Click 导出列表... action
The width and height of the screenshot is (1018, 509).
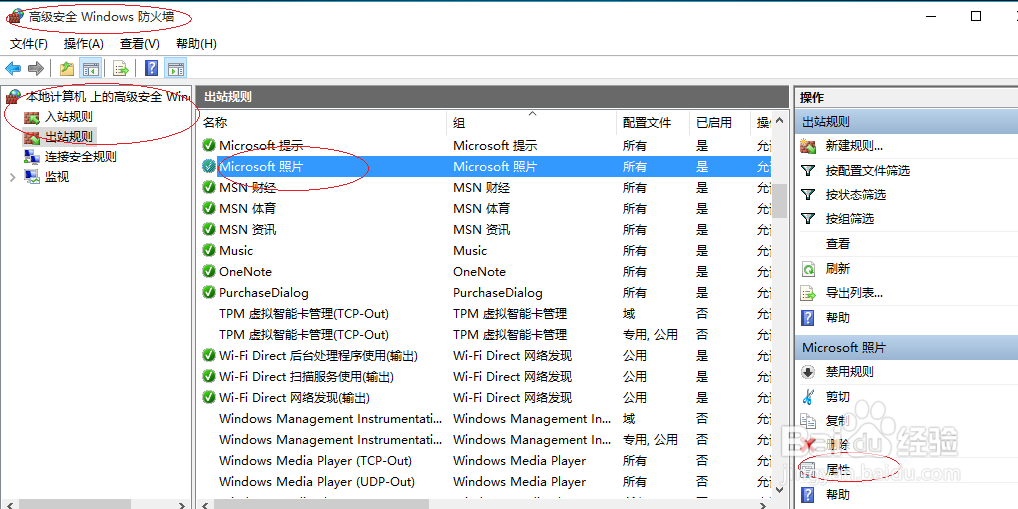click(854, 293)
